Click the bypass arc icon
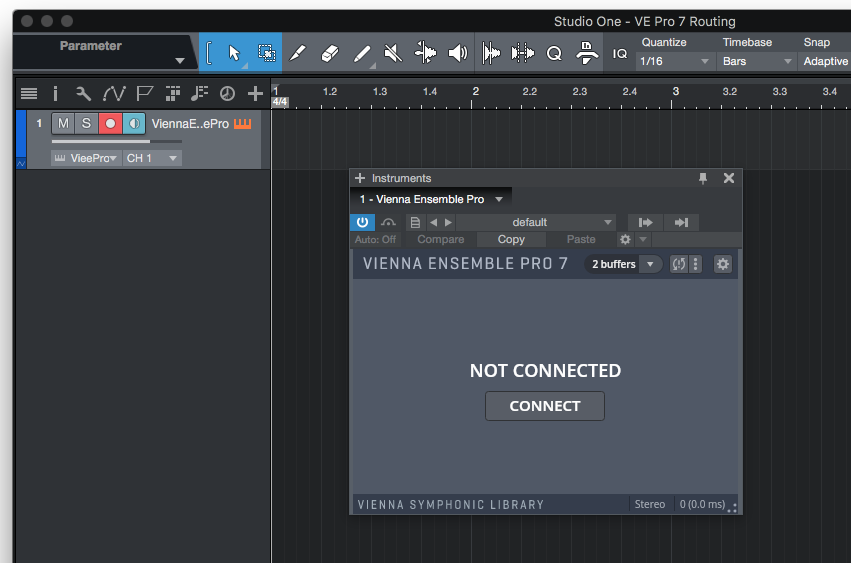 pyautogui.click(x=388, y=222)
